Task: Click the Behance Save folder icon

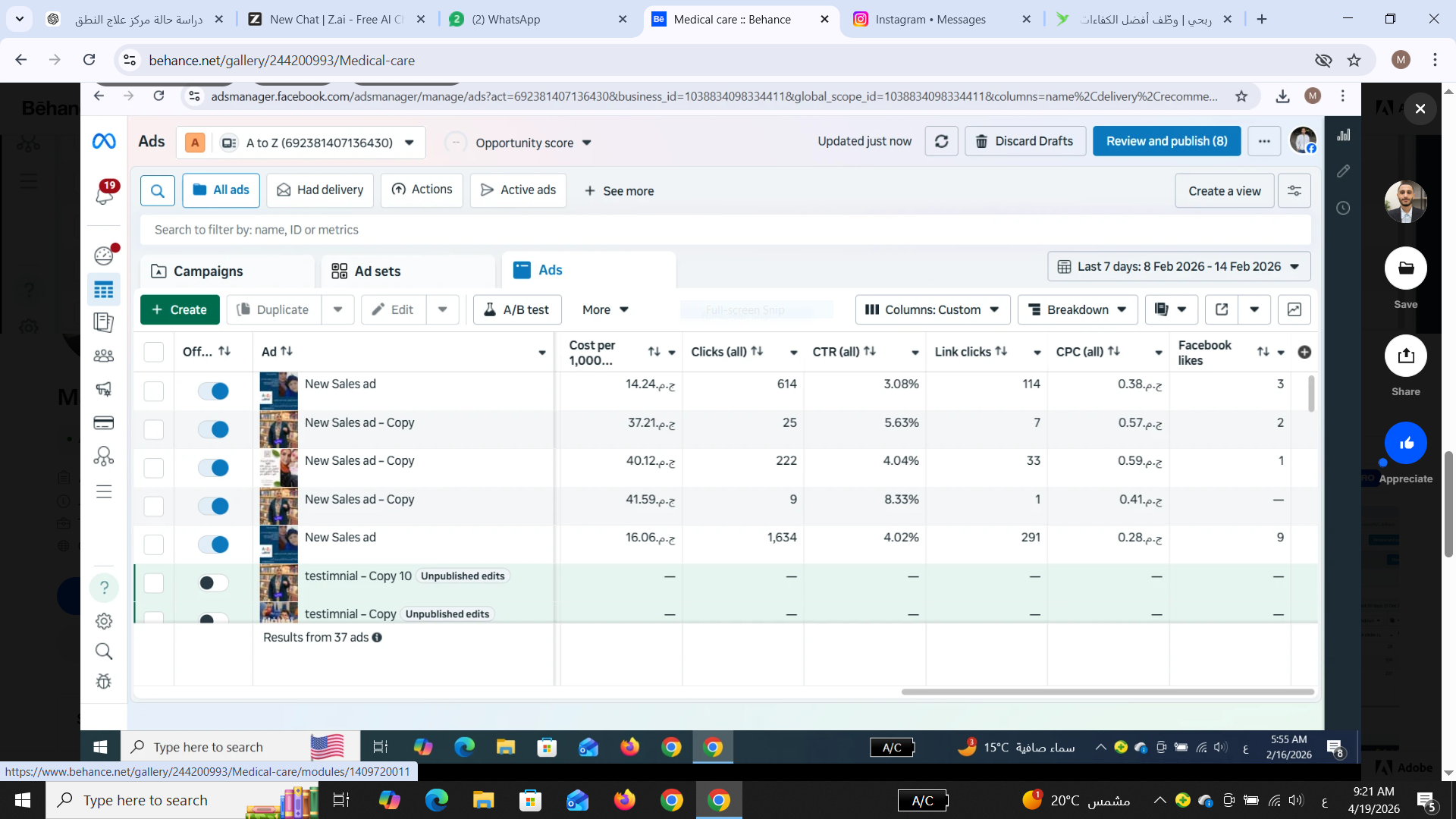Action: (x=1405, y=268)
